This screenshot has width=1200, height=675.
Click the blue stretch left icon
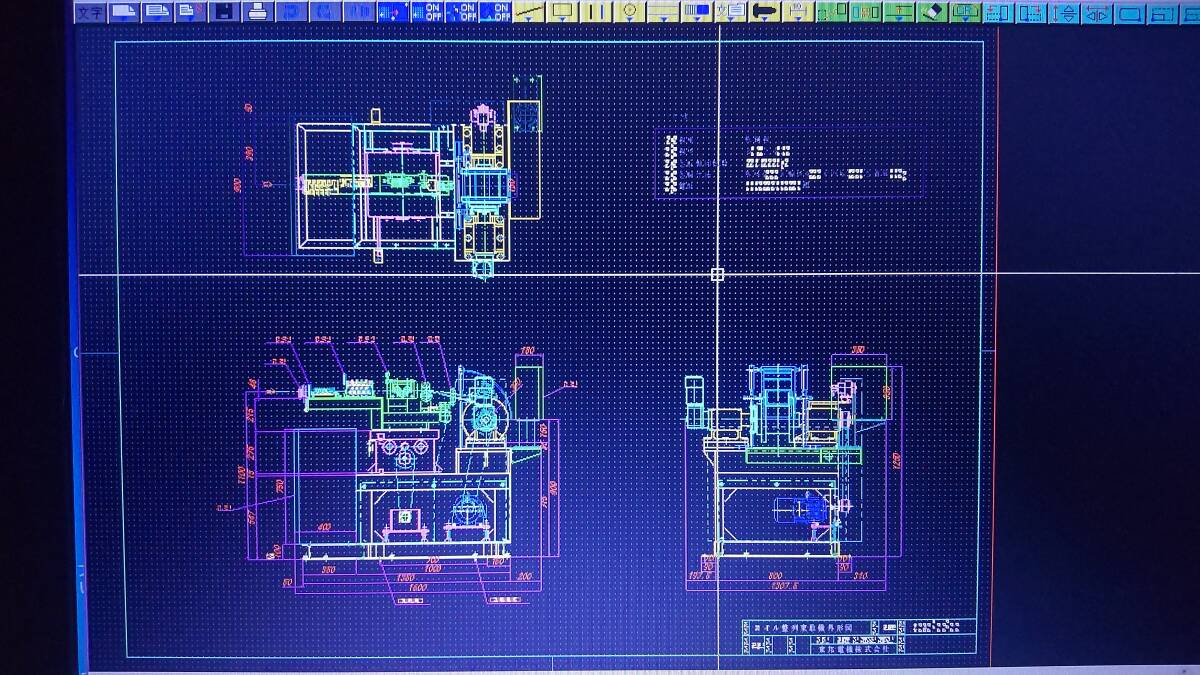998,12
